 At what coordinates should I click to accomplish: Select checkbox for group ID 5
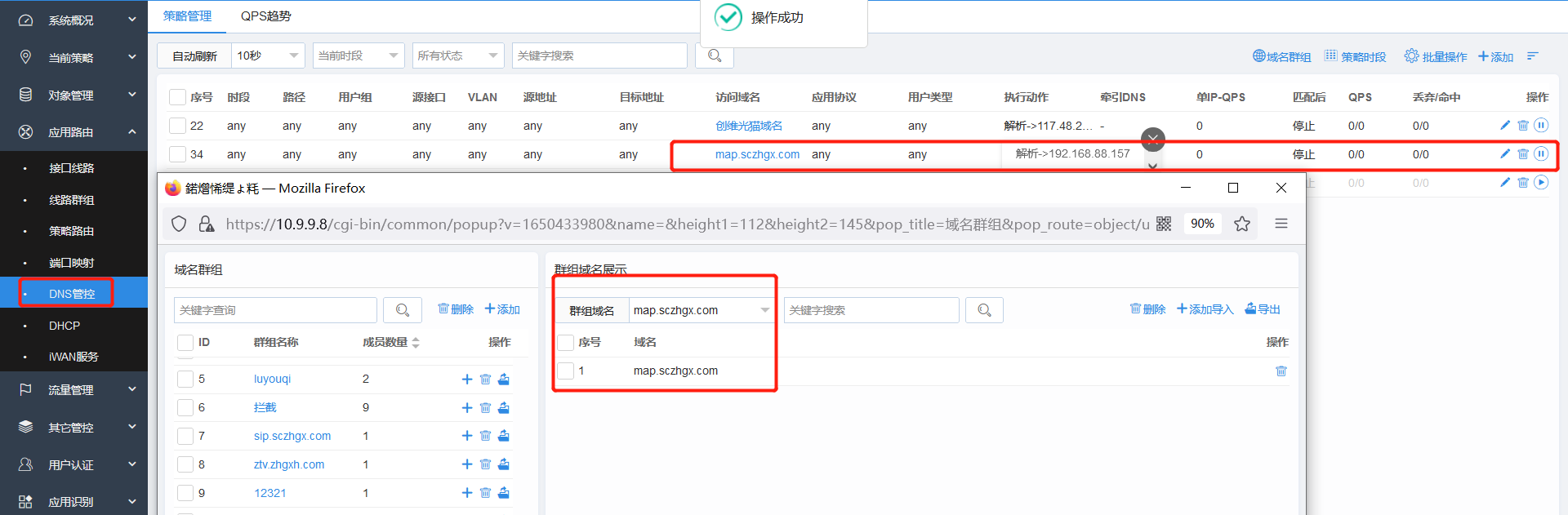pyautogui.click(x=185, y=379)
